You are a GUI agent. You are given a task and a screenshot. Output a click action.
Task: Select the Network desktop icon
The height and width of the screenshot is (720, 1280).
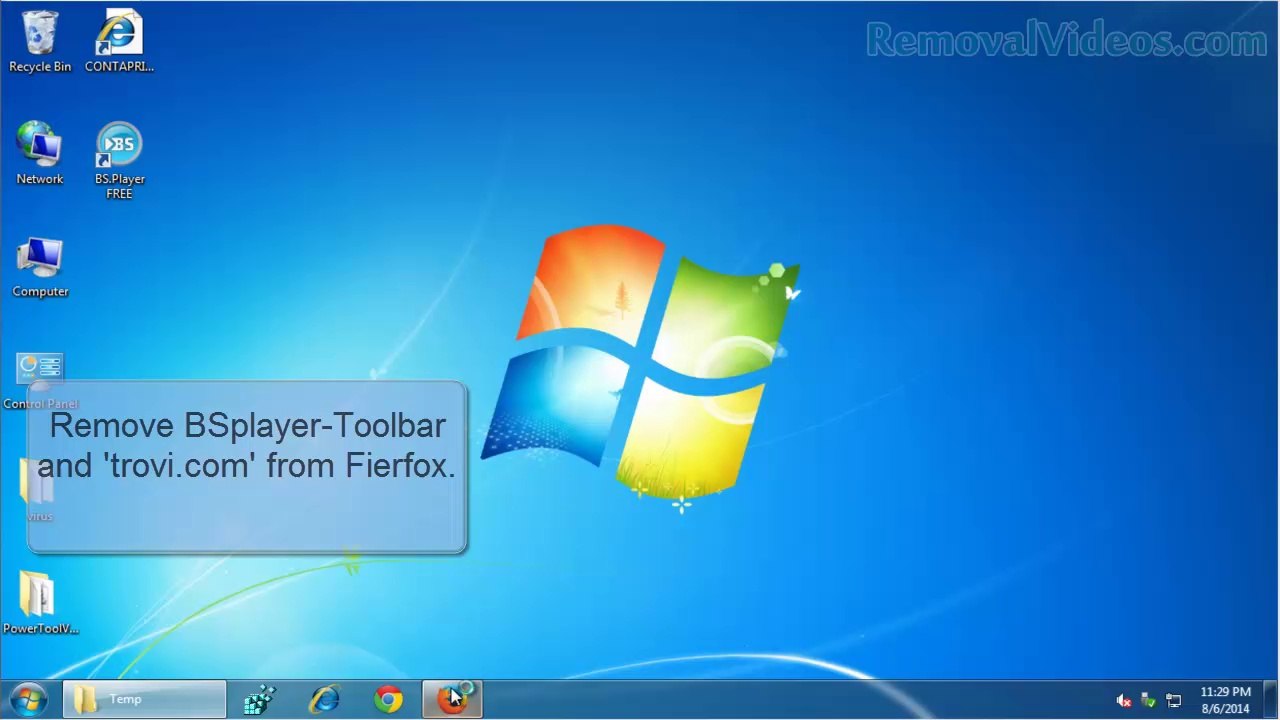click(x=40, y=154)
